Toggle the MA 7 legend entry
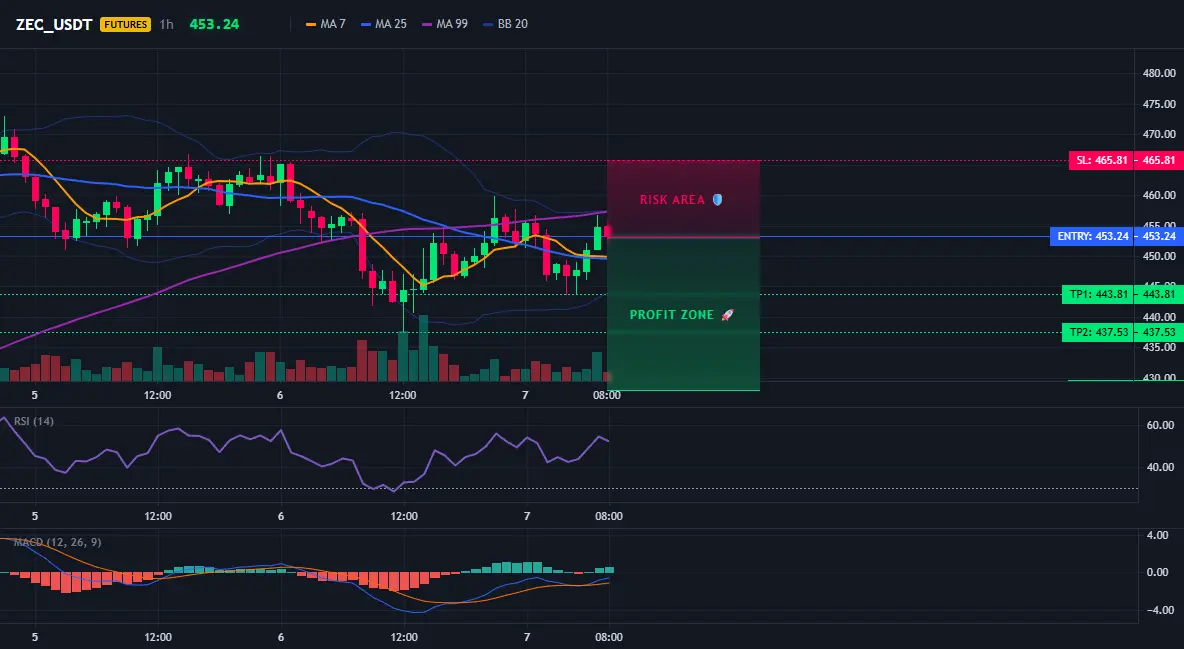Viewport: 1184px width, 649px height. [x=325, y=24]
